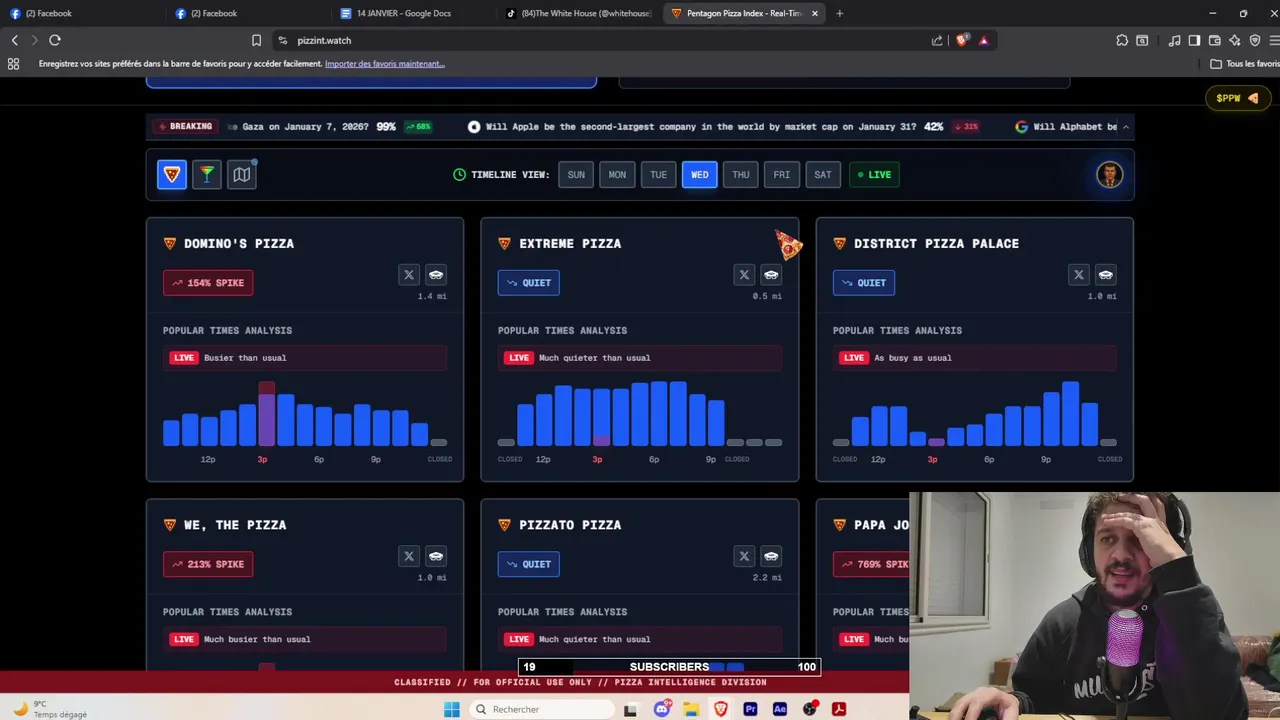Open browser extensions puzzle icon
This screenshot has width=1280, height=720.
pos(1122,40)
